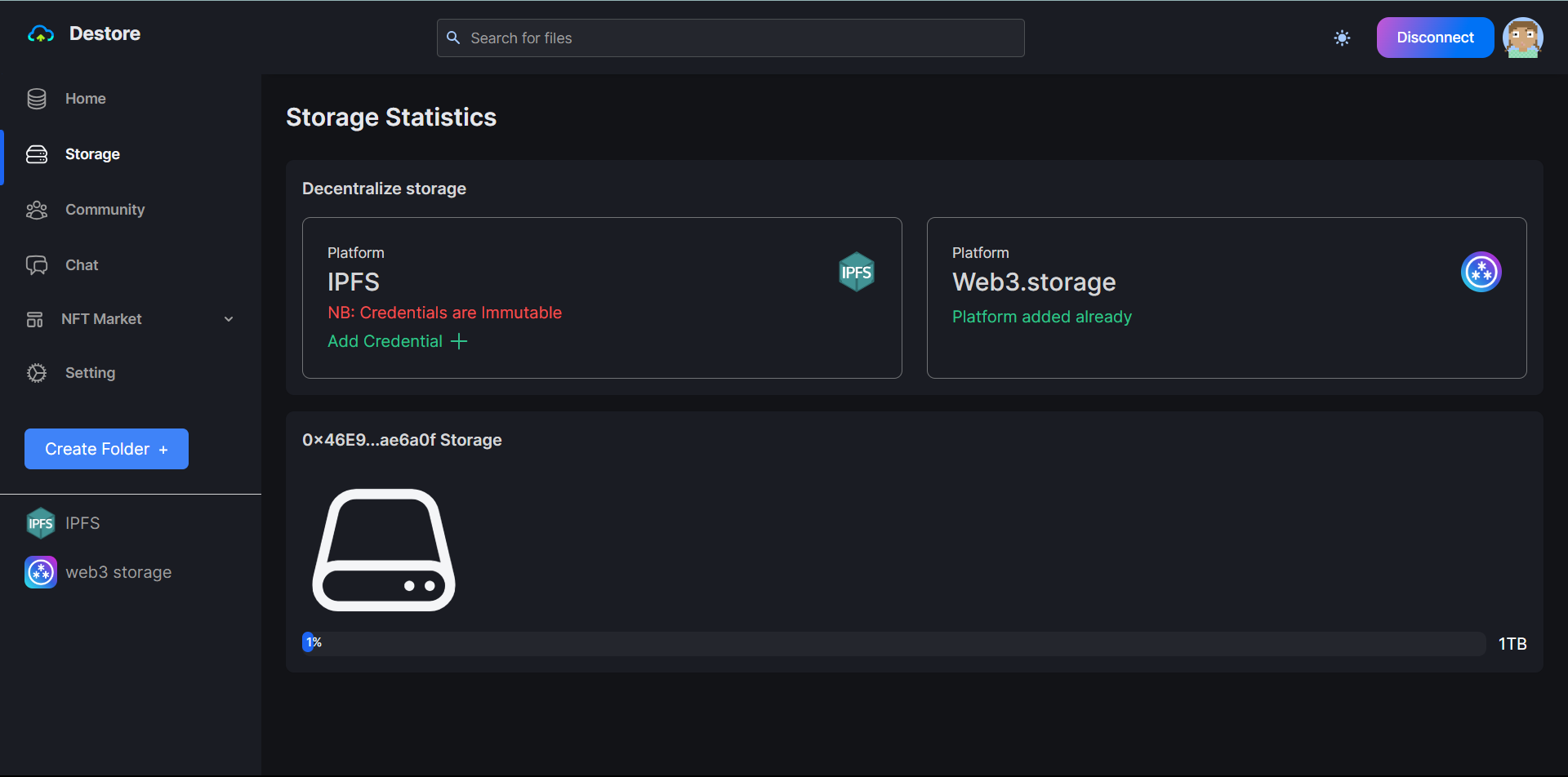Click the IPFS logo in the platform card

pyautogui.click(x=857, y=272)
